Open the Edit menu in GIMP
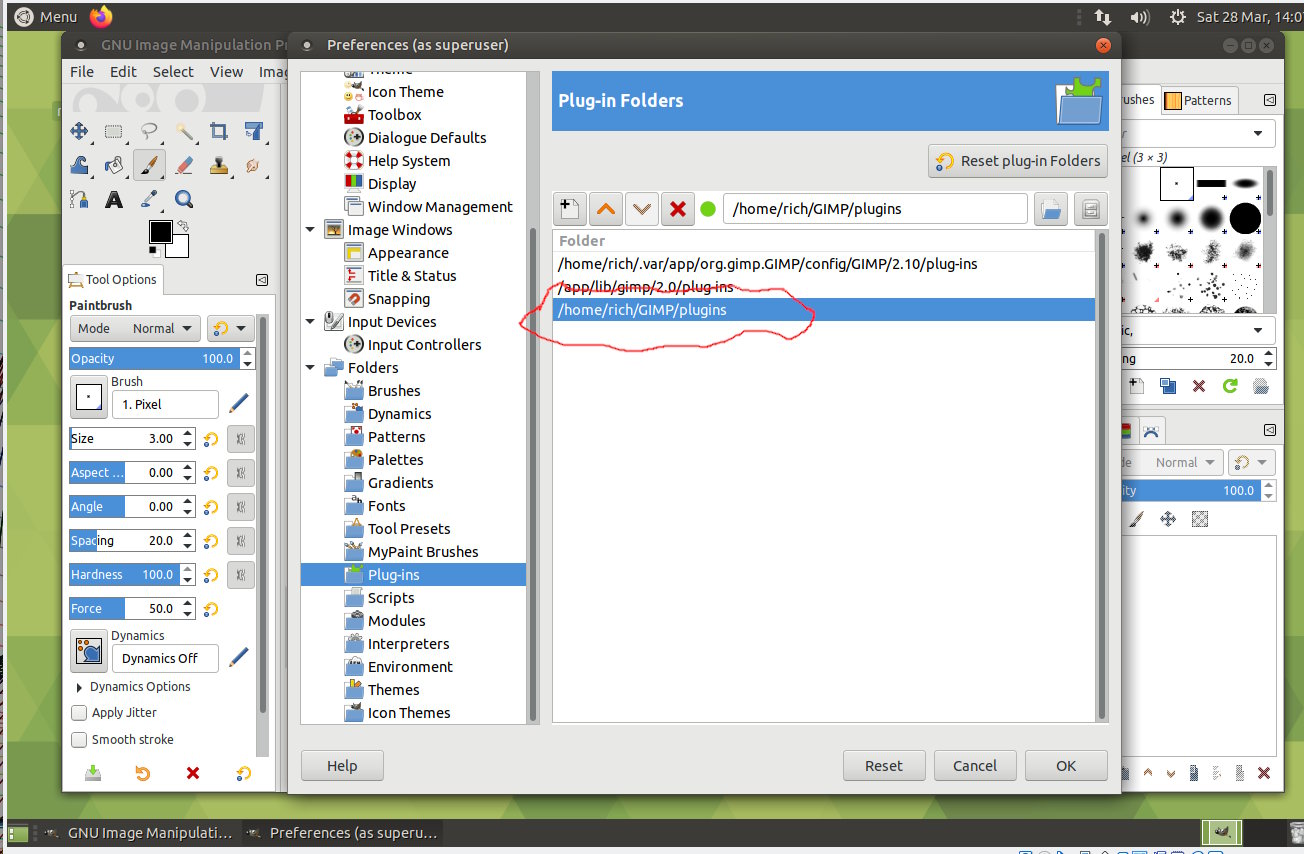Screen dimensions: 1304x854 coord(123,72)
